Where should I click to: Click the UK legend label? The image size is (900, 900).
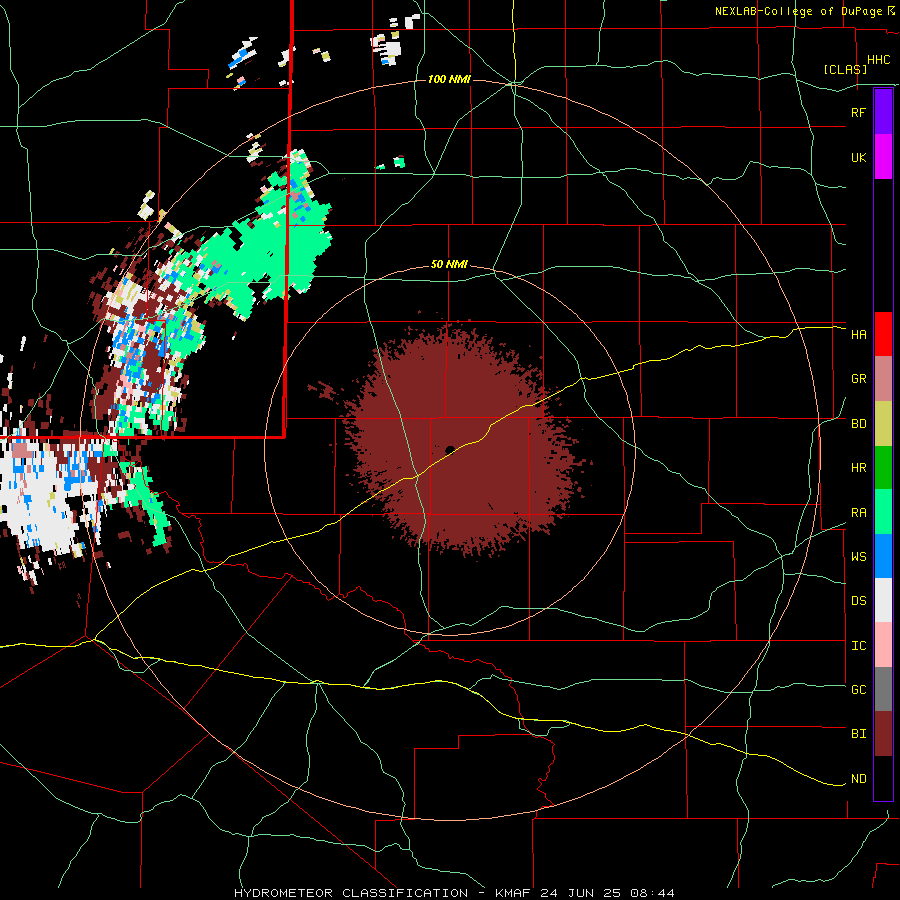[858, 157]
